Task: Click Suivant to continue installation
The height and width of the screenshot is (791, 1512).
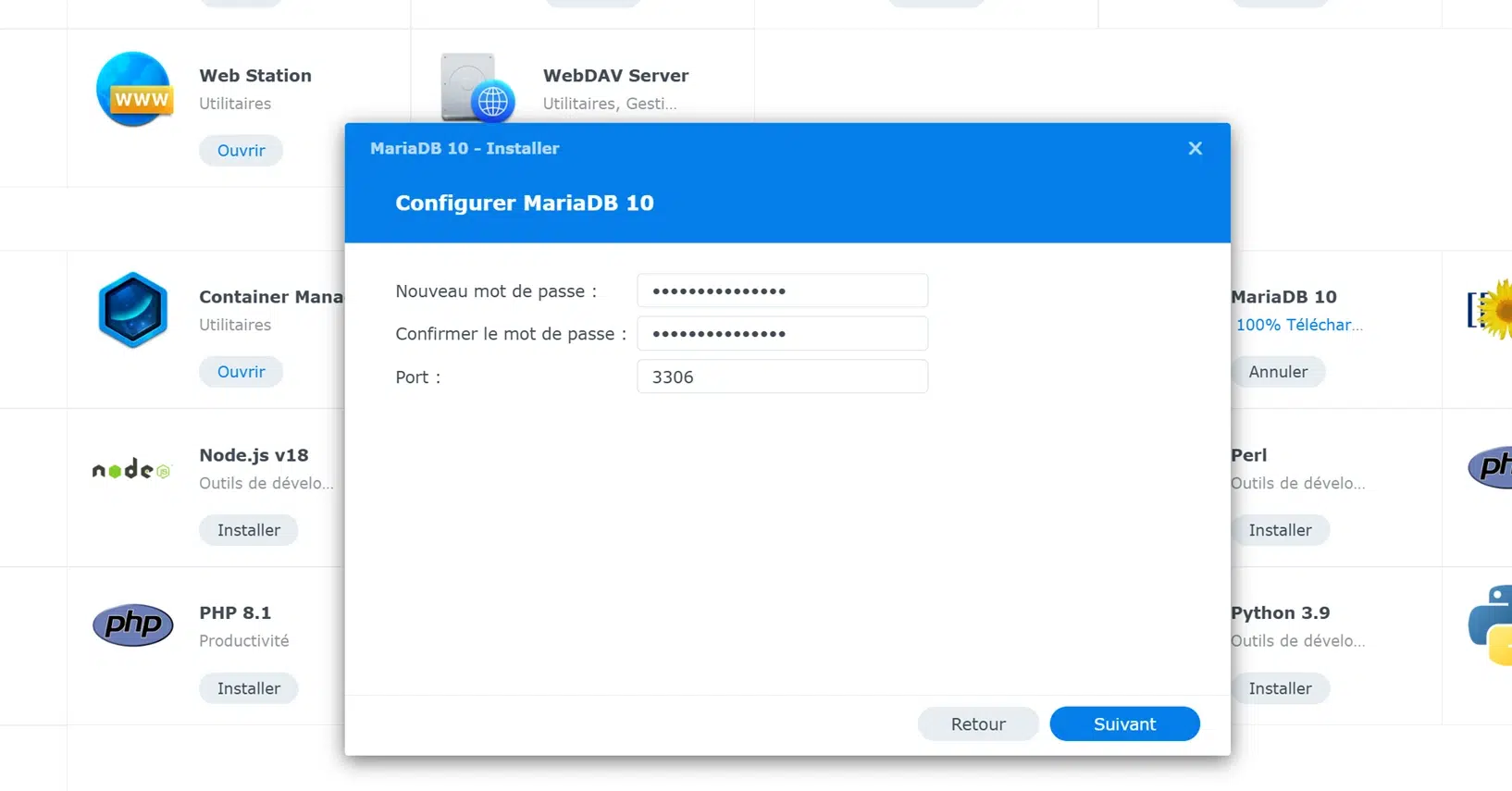Action: pyautogui.click(x=1124, y=724)
